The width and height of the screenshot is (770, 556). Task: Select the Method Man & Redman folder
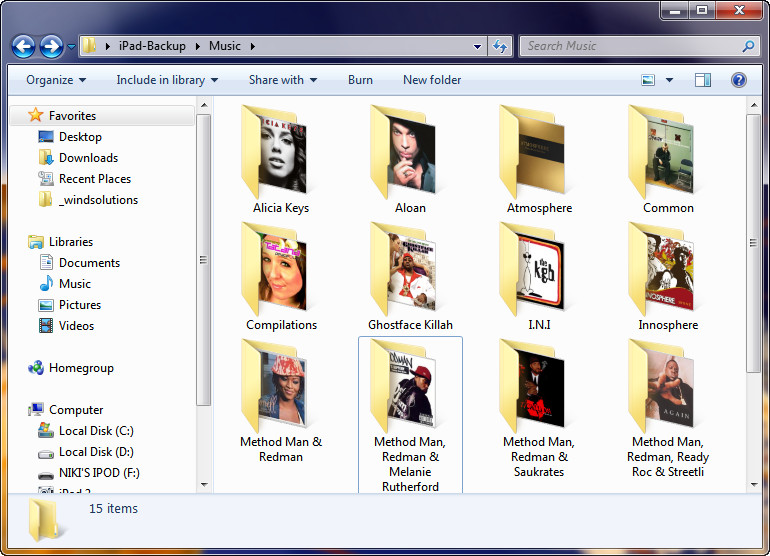281,401
